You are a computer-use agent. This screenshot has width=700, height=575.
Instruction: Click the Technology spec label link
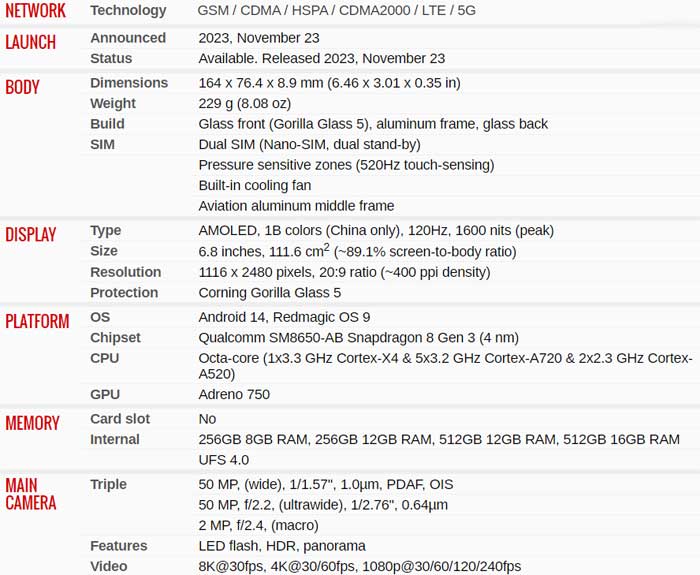(128, 10)
